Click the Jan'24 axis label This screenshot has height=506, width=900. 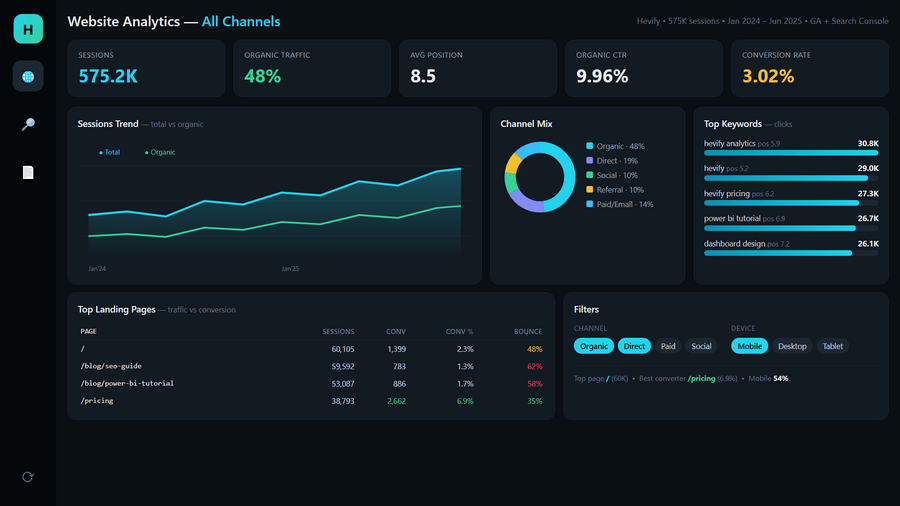coord(97,268)
